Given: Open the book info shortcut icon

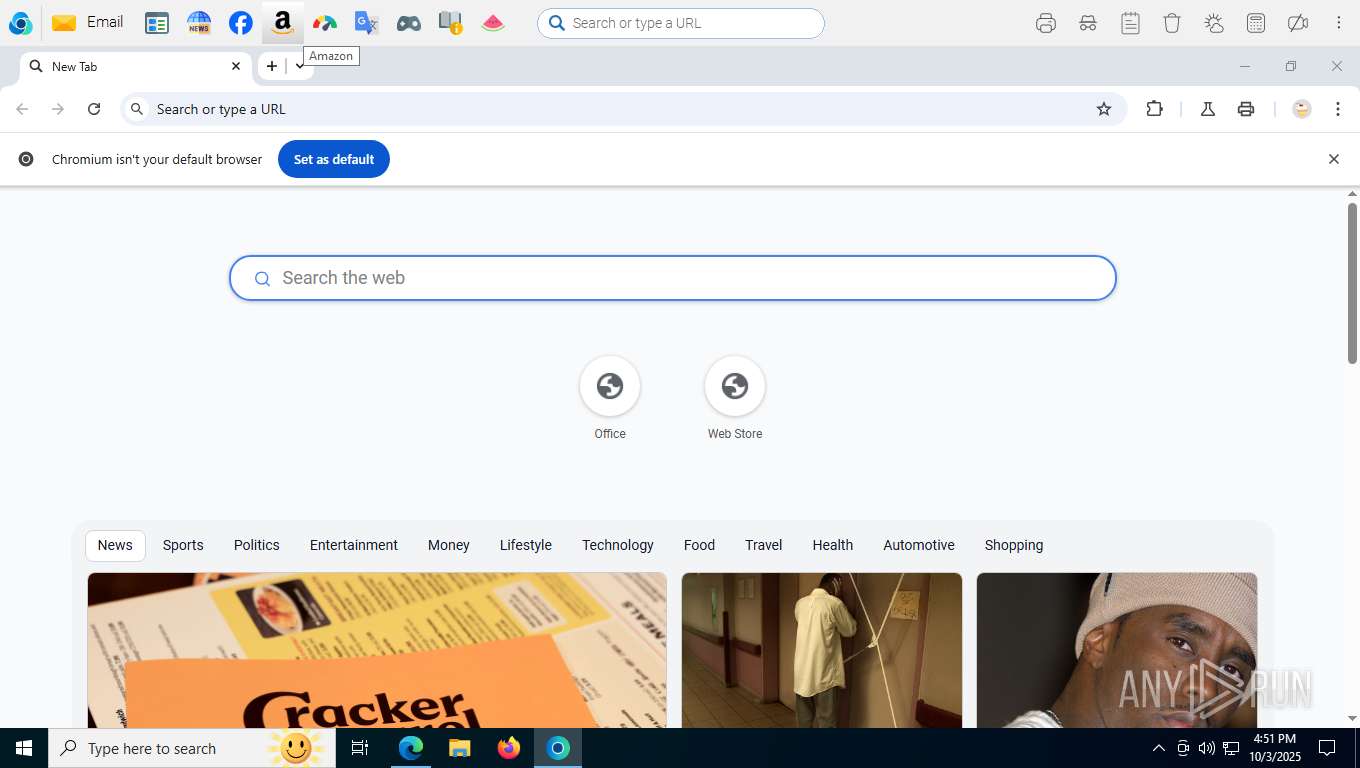Looking at the screenshot, I should pos(451,23).
